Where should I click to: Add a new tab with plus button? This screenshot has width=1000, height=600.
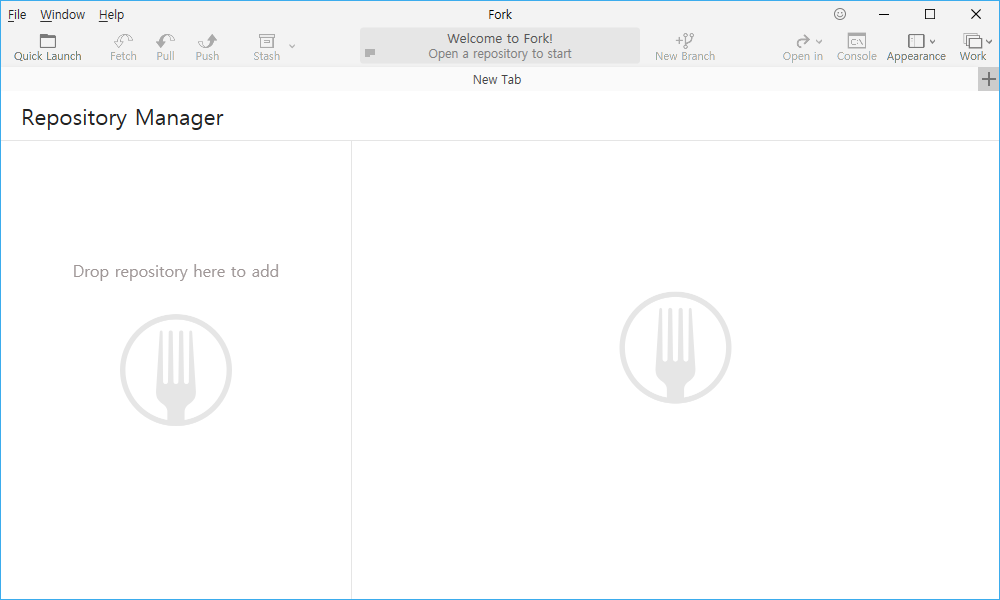989,79
